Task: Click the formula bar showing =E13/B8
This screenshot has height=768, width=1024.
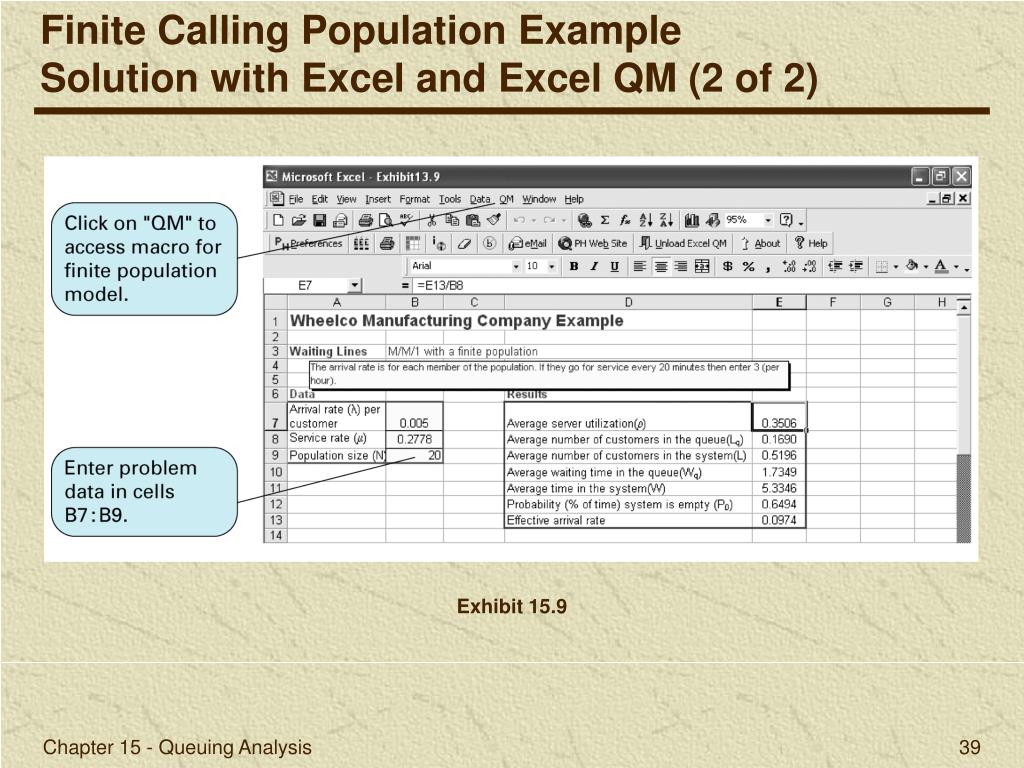Action: [691, 285]
